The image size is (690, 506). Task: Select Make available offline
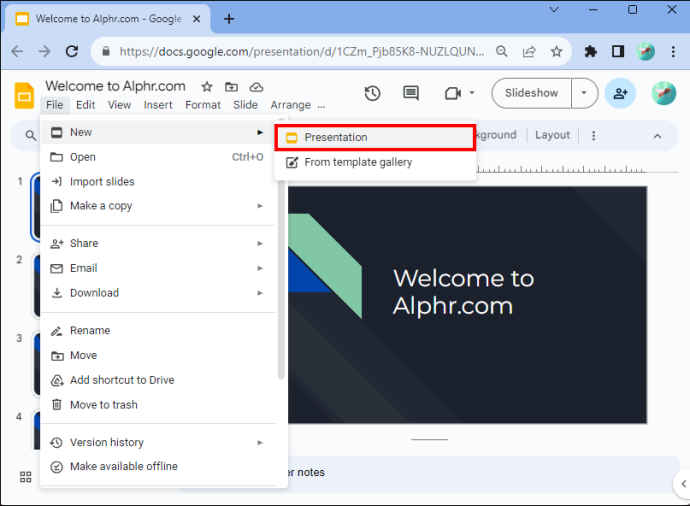click(158, 466)
